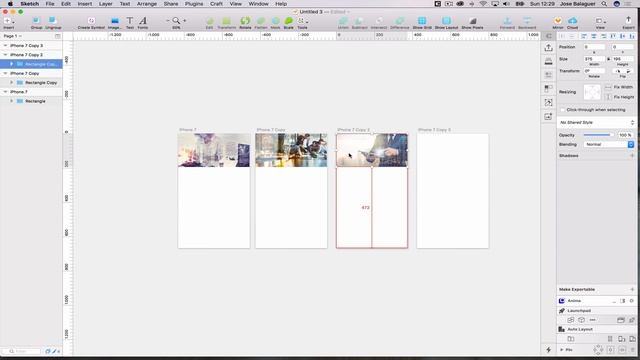Add a shadow with Shadows plus
The width and height of the screenshot is (640, 360).
[632, 156]
